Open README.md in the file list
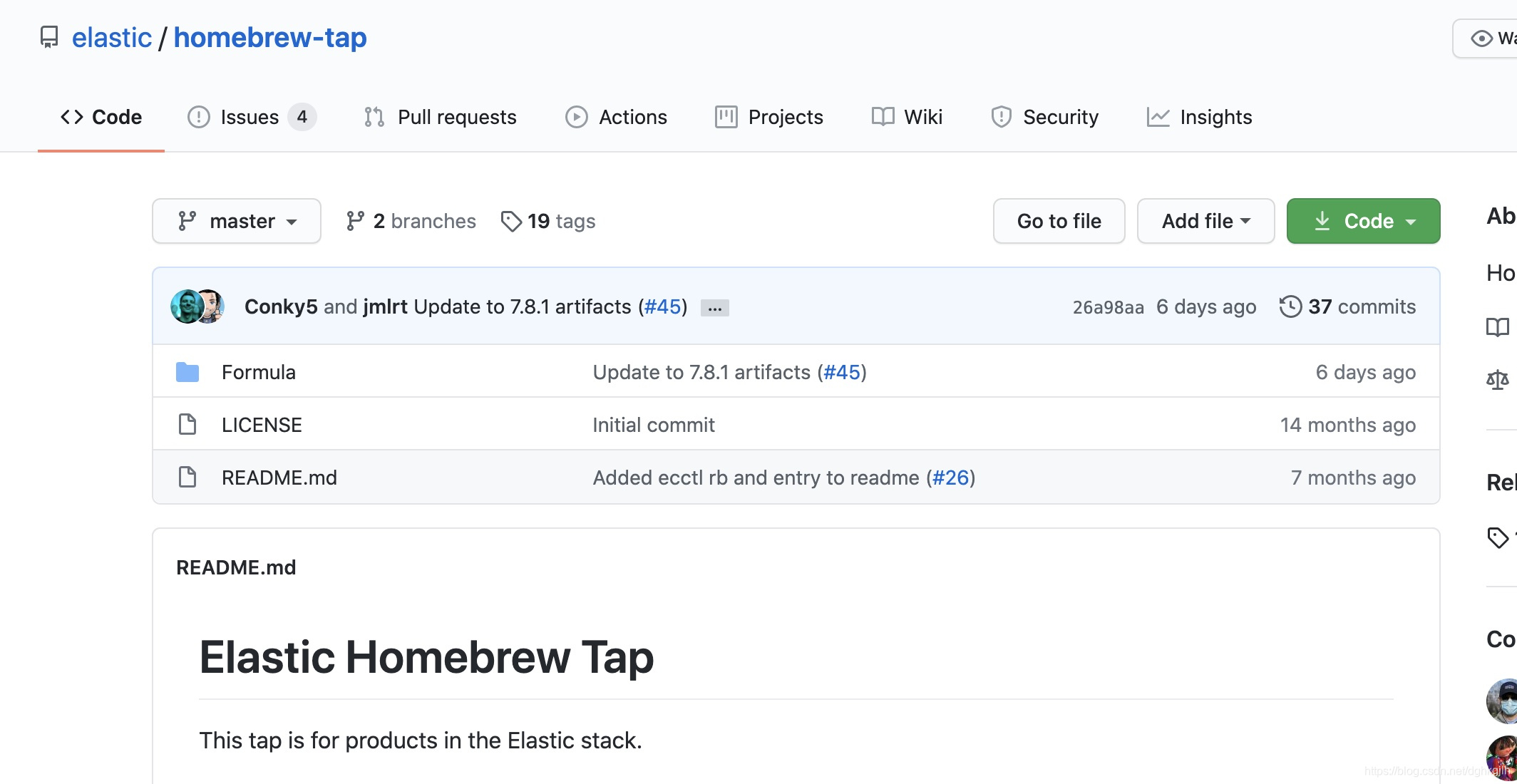Screen dimensions: 1517x784 point(279,478)
